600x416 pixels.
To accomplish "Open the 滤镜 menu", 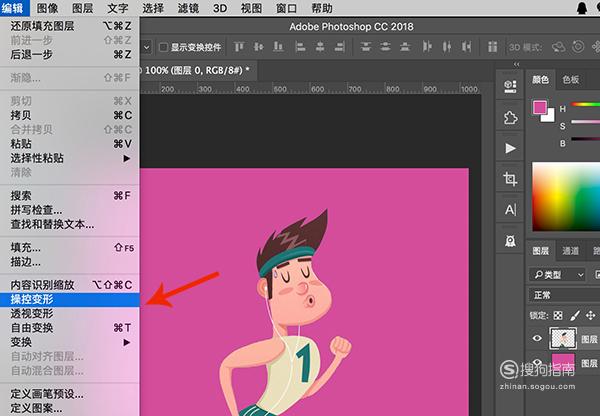I will click(188, 8).
